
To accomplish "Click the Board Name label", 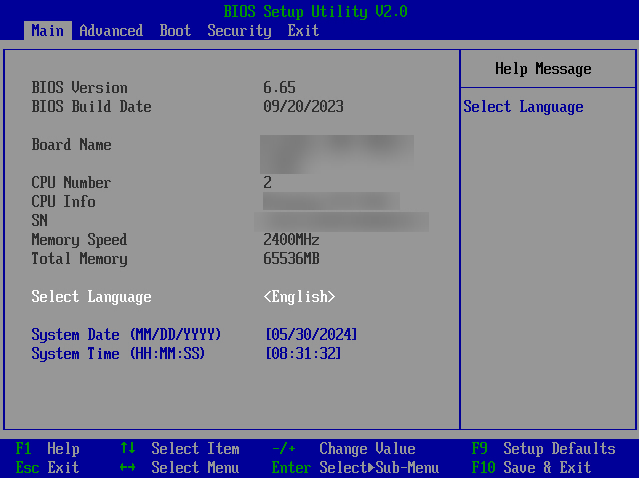I will point(71,144).
